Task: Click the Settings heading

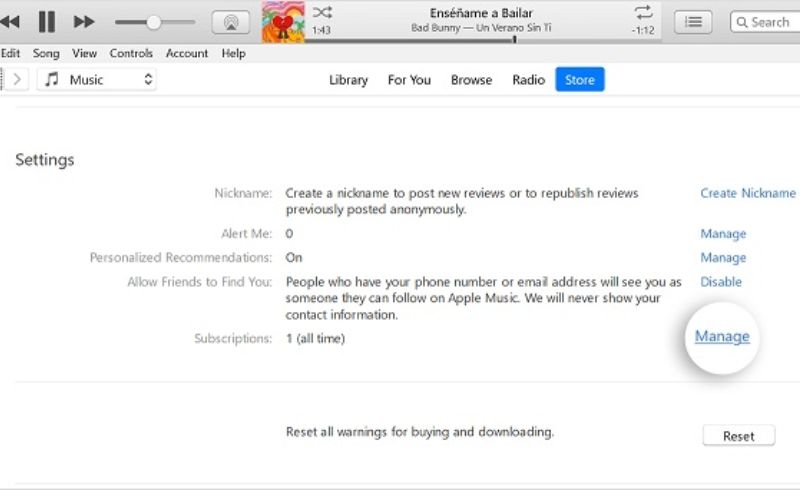Action: [45, 160]
